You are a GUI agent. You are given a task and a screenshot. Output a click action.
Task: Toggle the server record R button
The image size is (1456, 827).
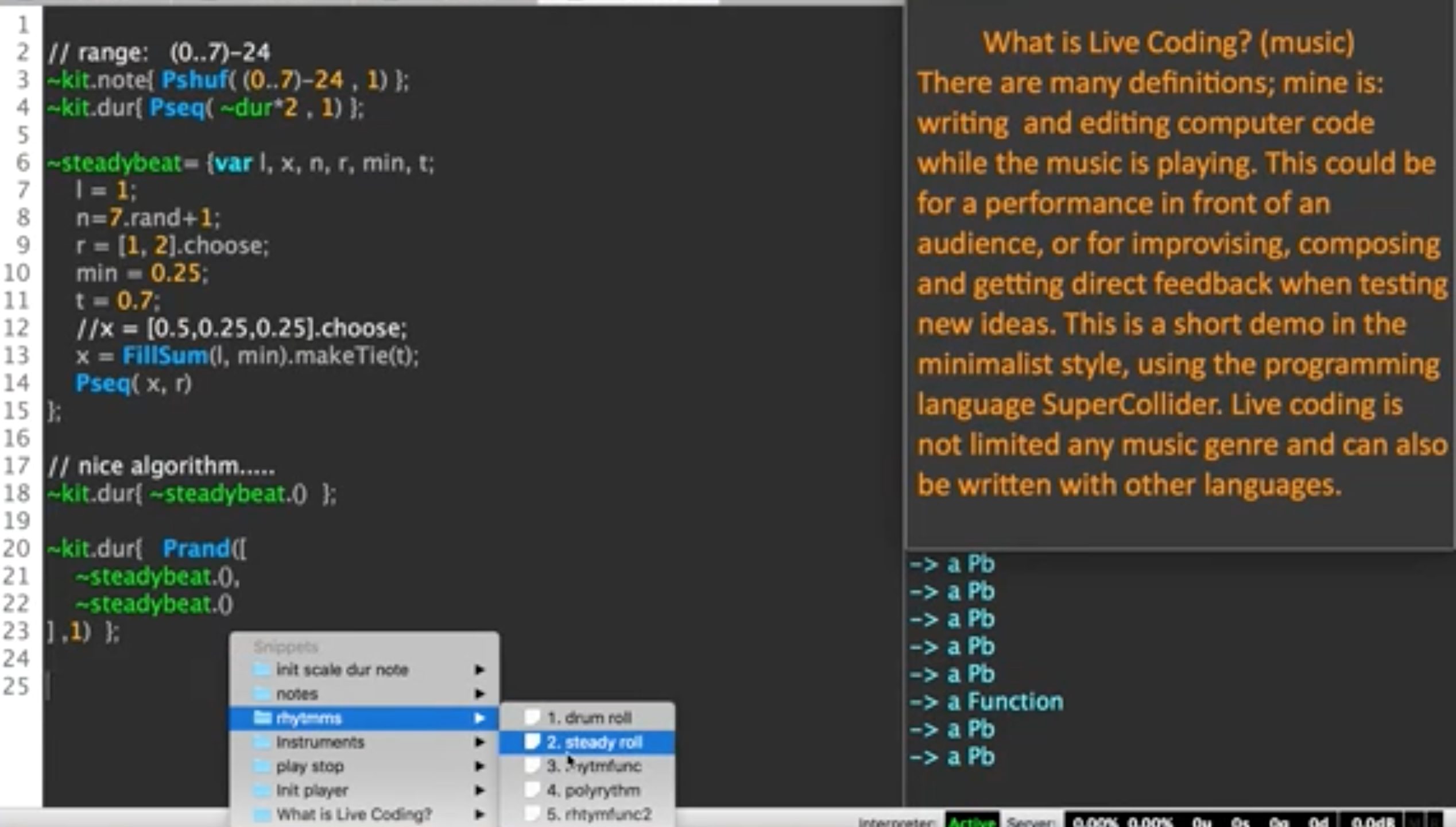pyautogui.click(x=1435, y=821)
